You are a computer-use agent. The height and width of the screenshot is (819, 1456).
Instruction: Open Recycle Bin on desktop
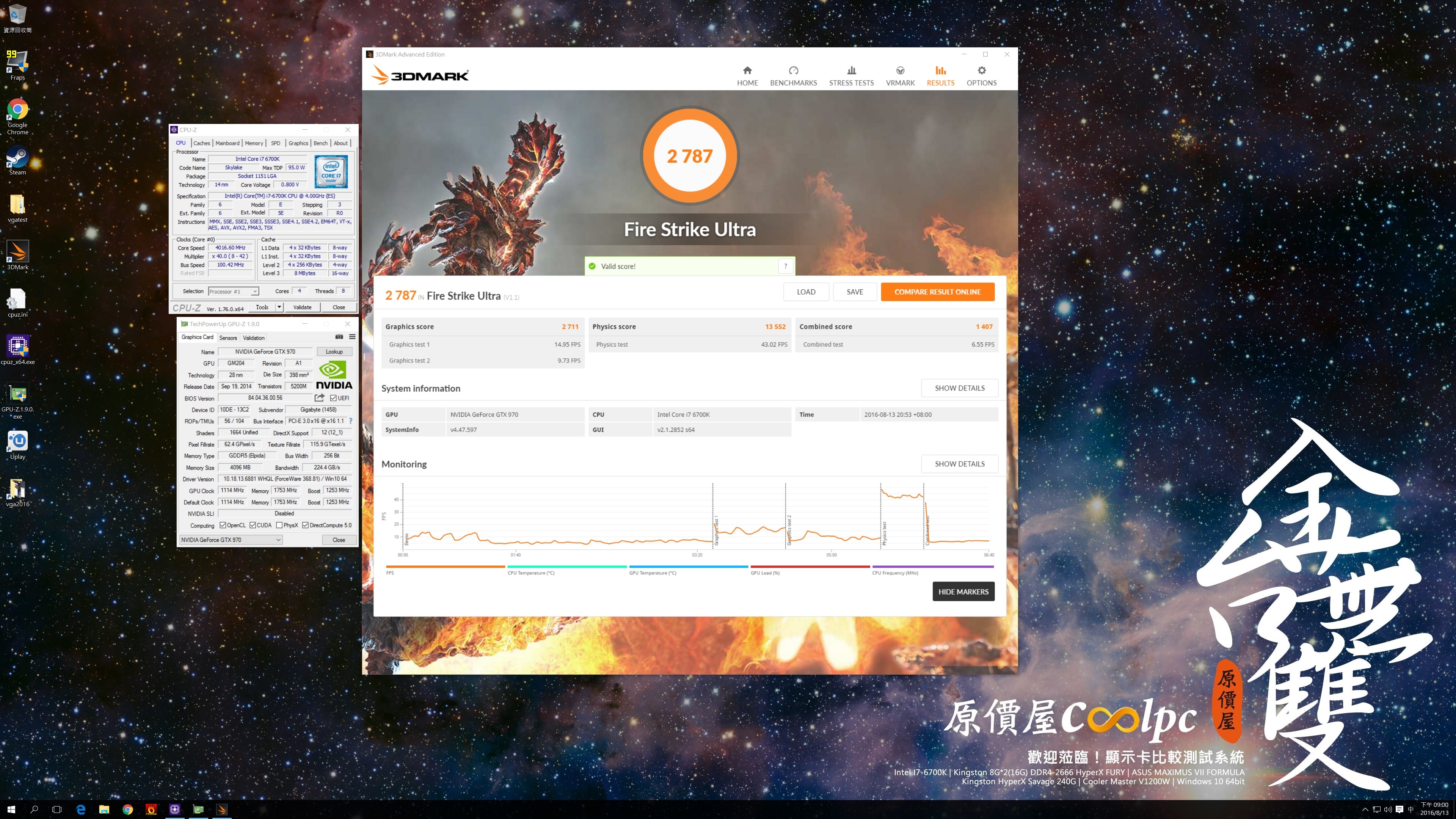coord(17,18)
